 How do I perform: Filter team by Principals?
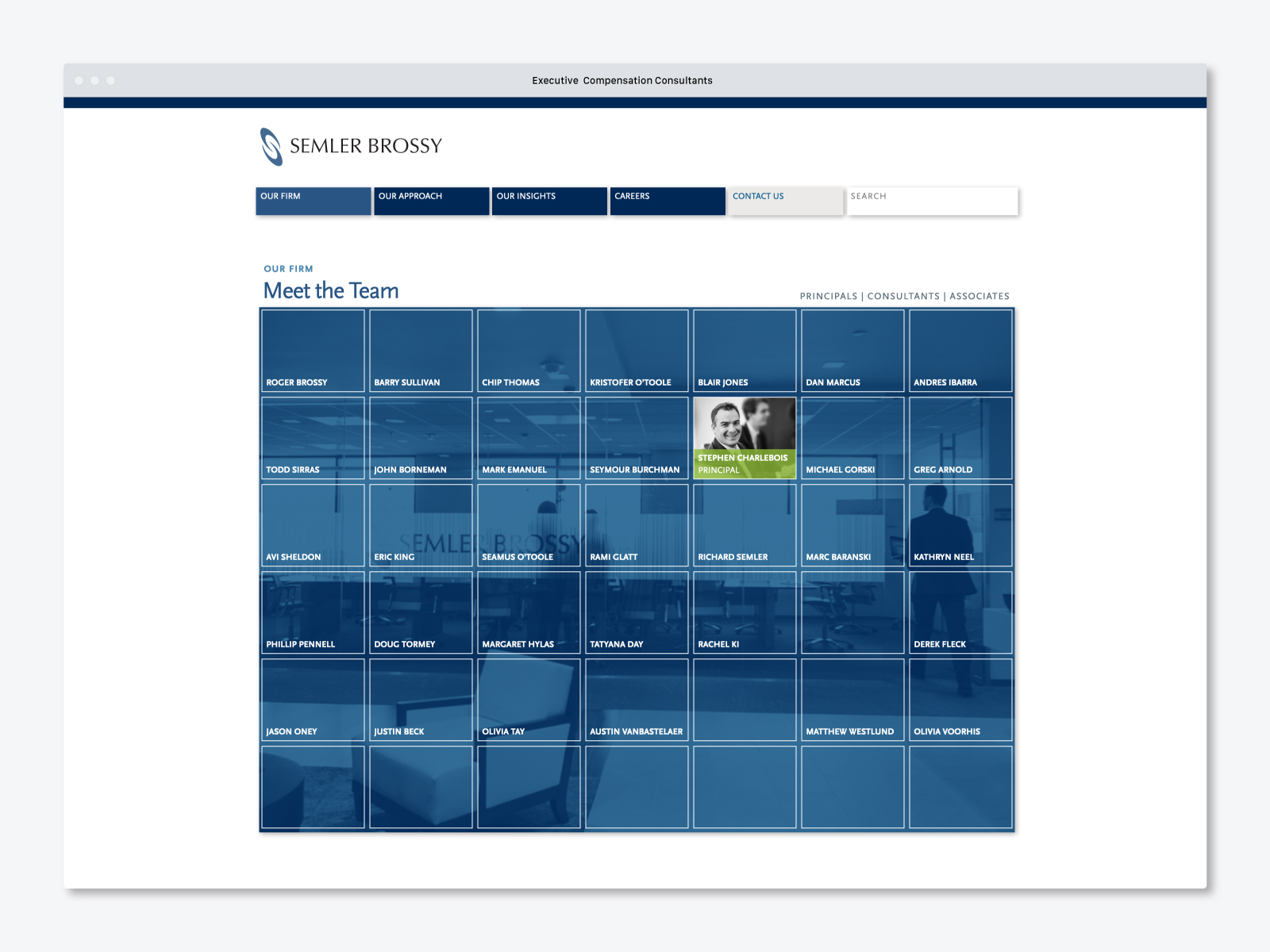coord(829,296)
